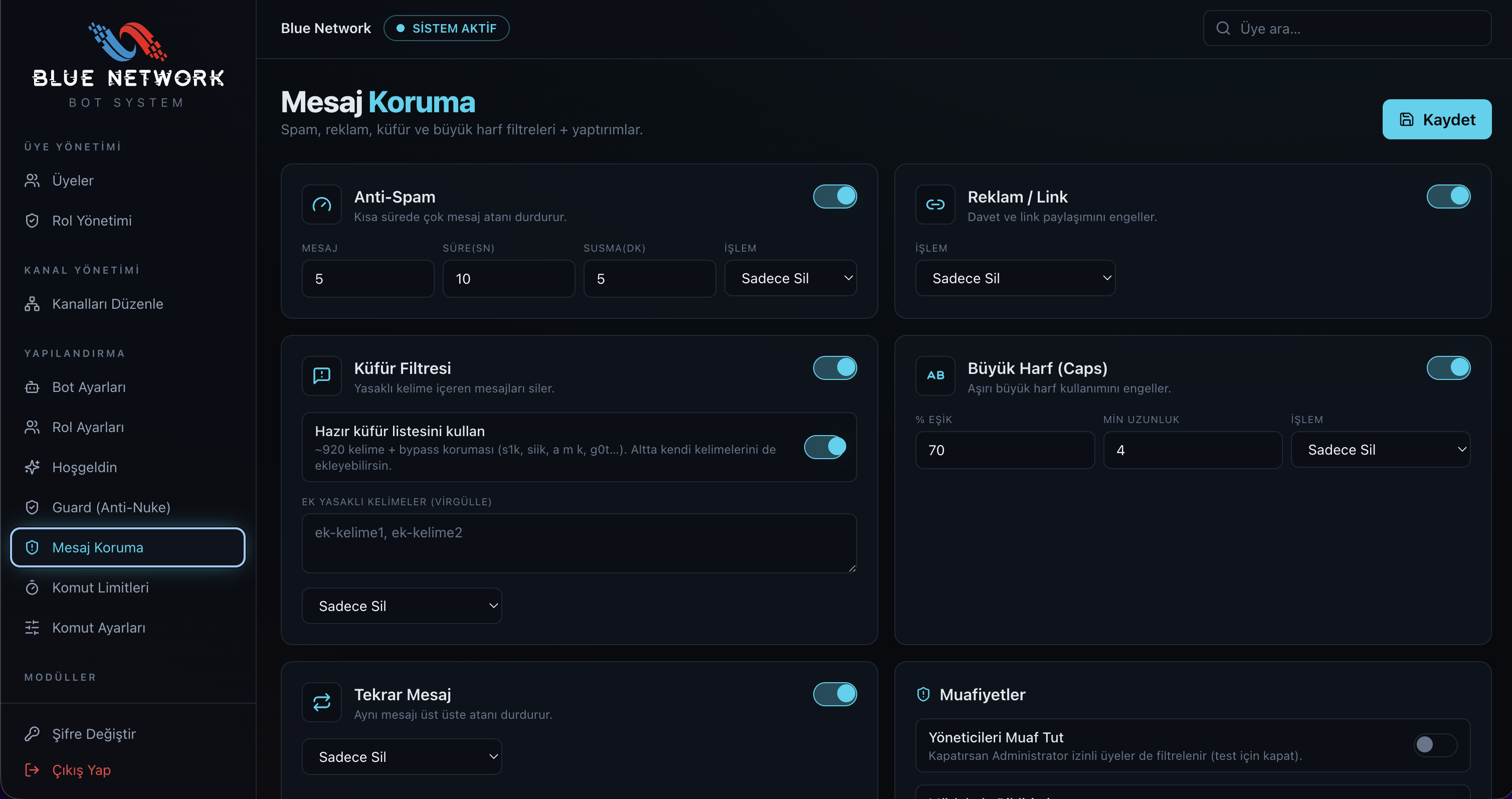
Task: Click the Mesaj Koruma page heading
Action: [x=378, y=102]
